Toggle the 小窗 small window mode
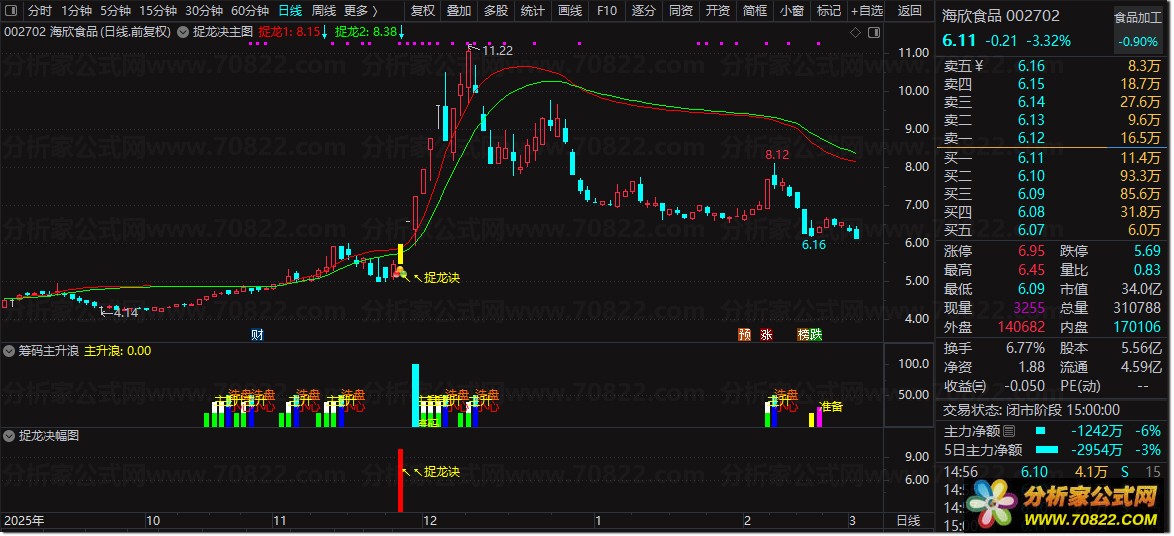Screen dimensions: 1174x536 pos(791,10)
